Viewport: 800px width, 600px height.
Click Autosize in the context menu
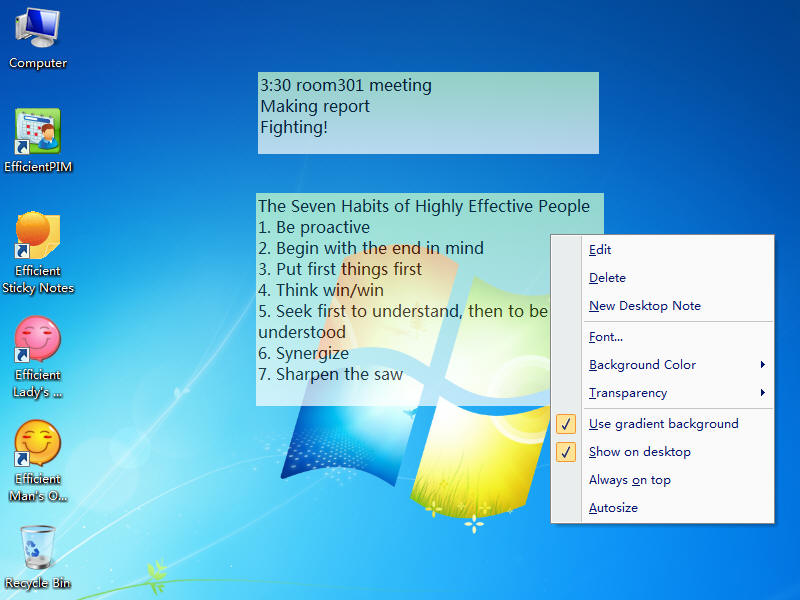coord(613,508)
